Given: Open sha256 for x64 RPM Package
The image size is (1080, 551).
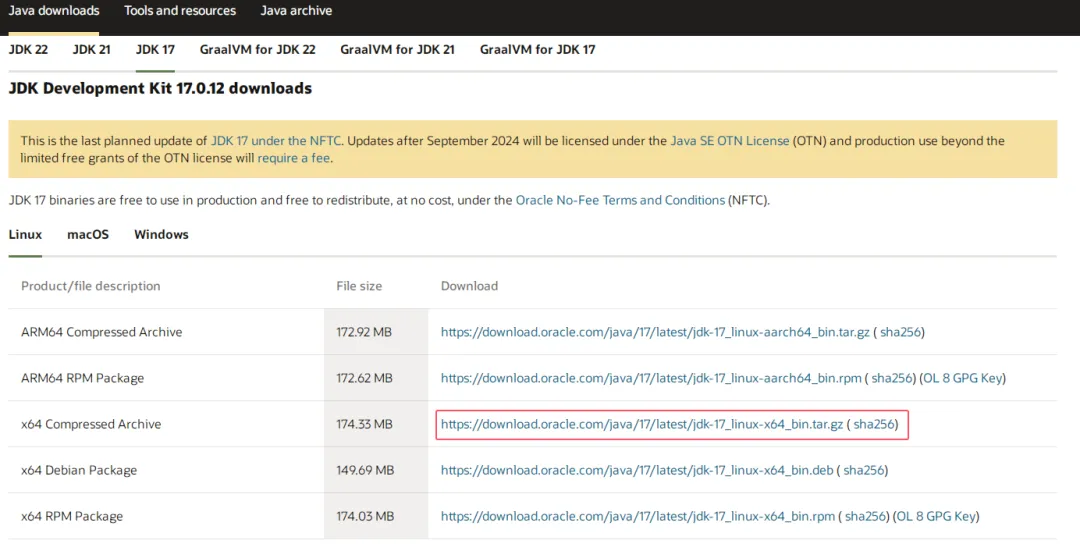Looking at the screenshot, I should click(x=865, y=517).
